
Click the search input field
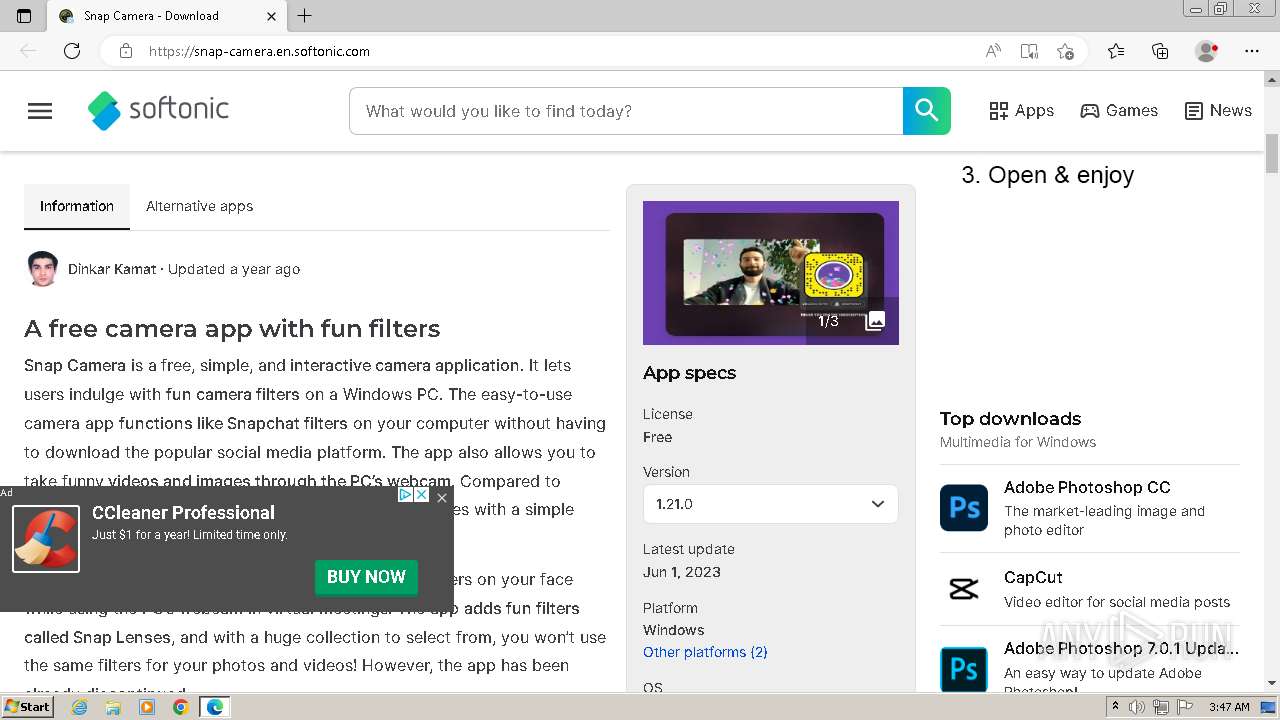(626, 111)
